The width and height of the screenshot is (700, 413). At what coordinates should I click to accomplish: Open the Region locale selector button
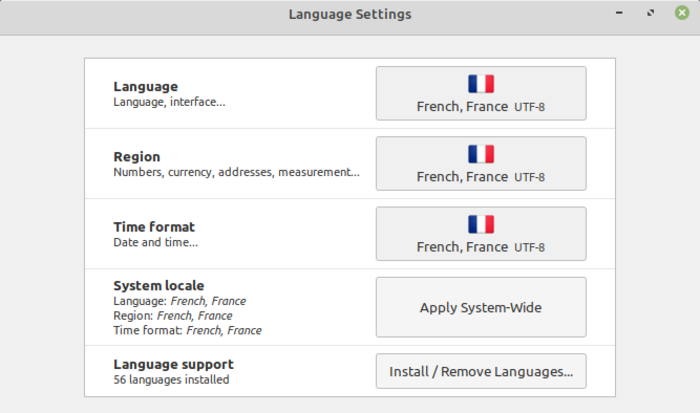click(481, 164)
